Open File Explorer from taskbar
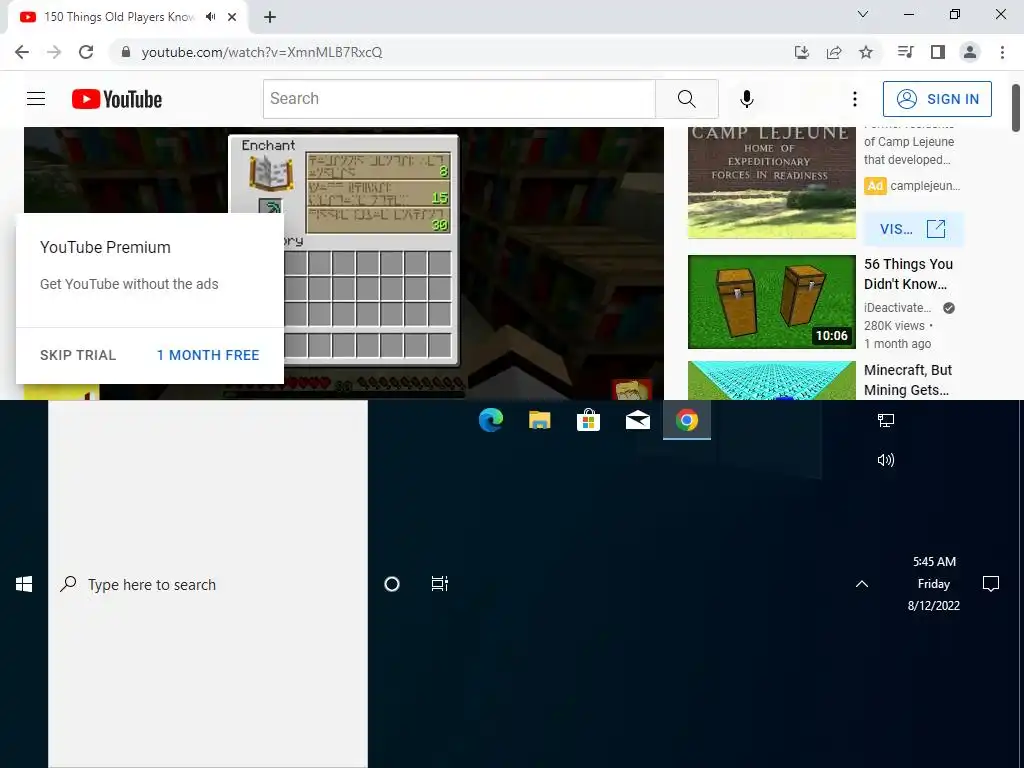 coord(539,420)
